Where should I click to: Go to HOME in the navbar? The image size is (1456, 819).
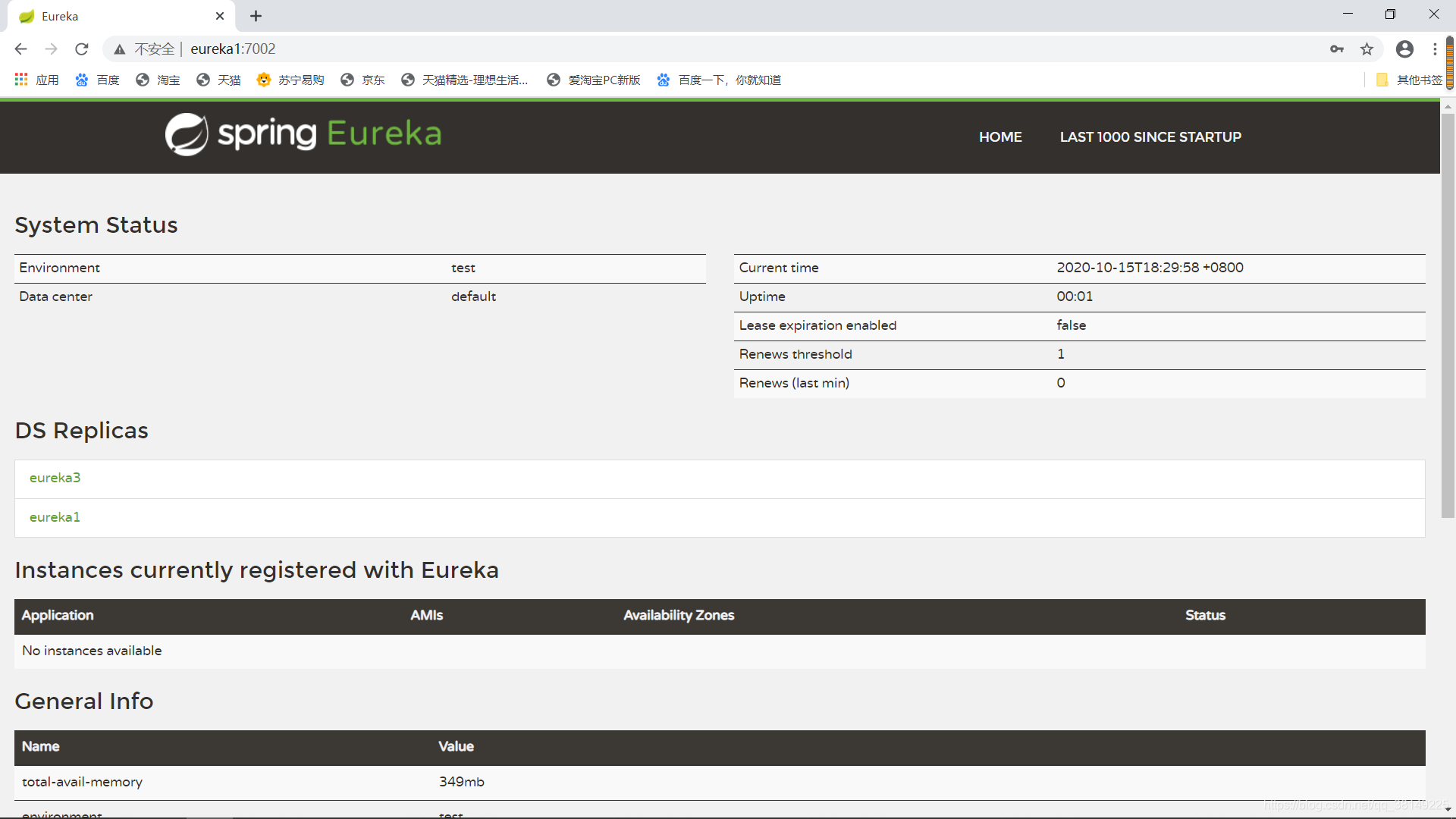(1000, 137)
